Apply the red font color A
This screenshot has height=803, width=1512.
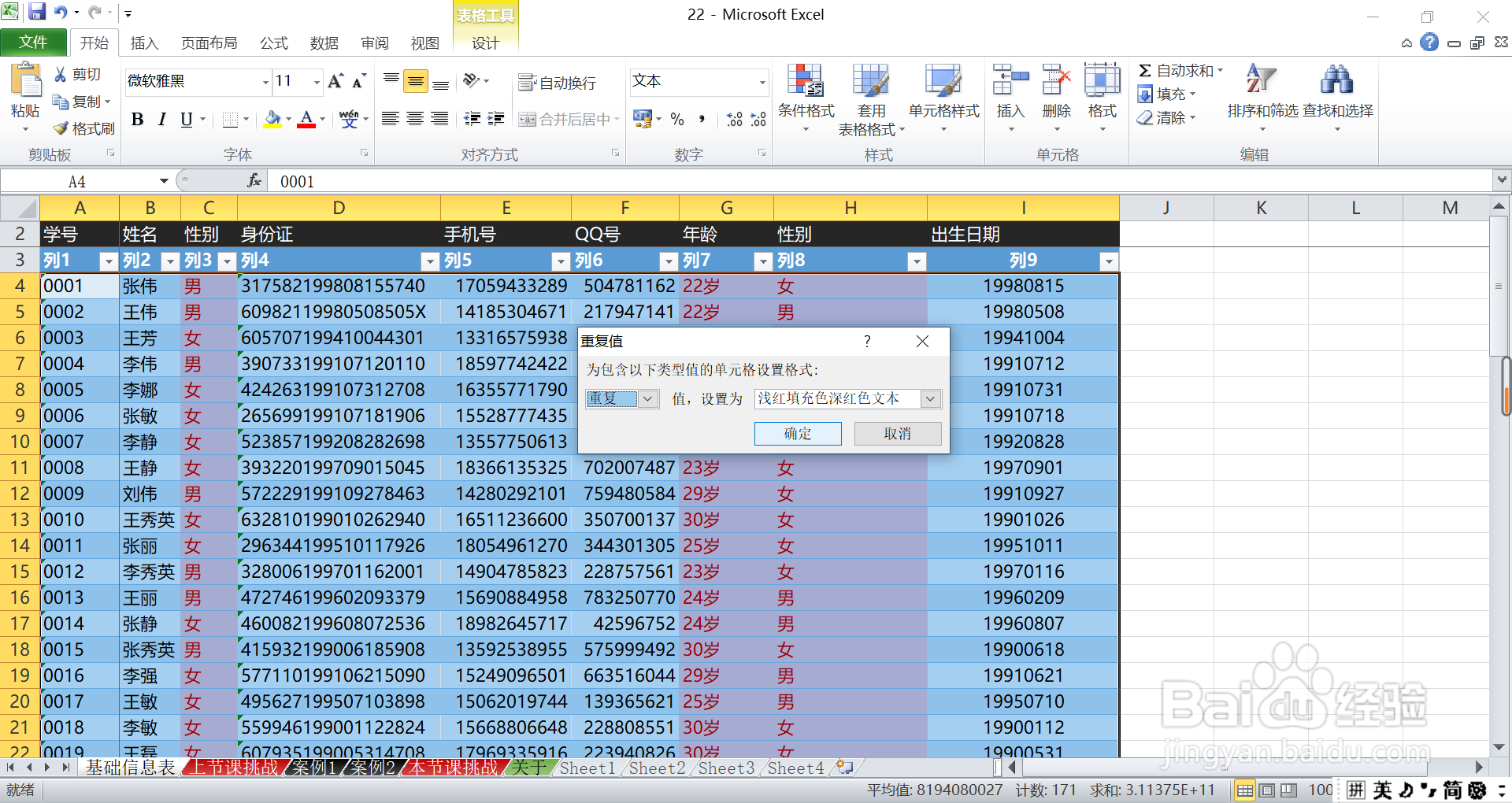307,119
